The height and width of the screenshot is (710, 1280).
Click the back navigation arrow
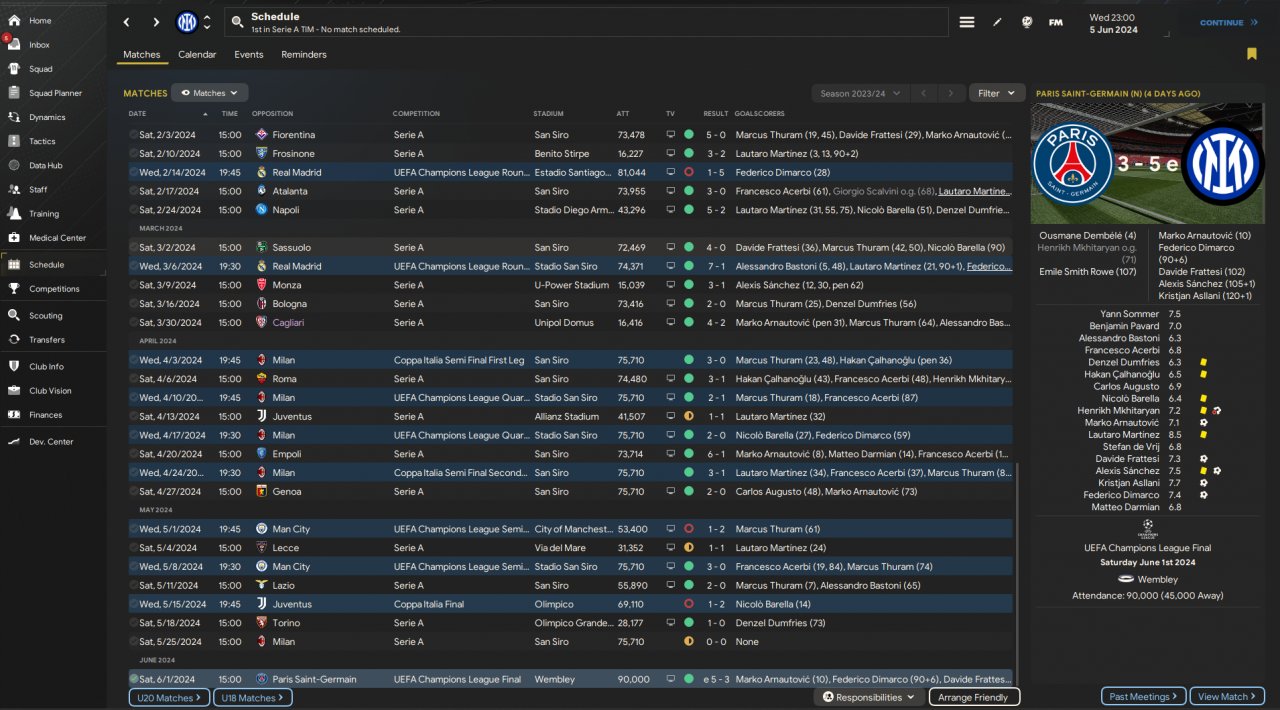(126, 22)
